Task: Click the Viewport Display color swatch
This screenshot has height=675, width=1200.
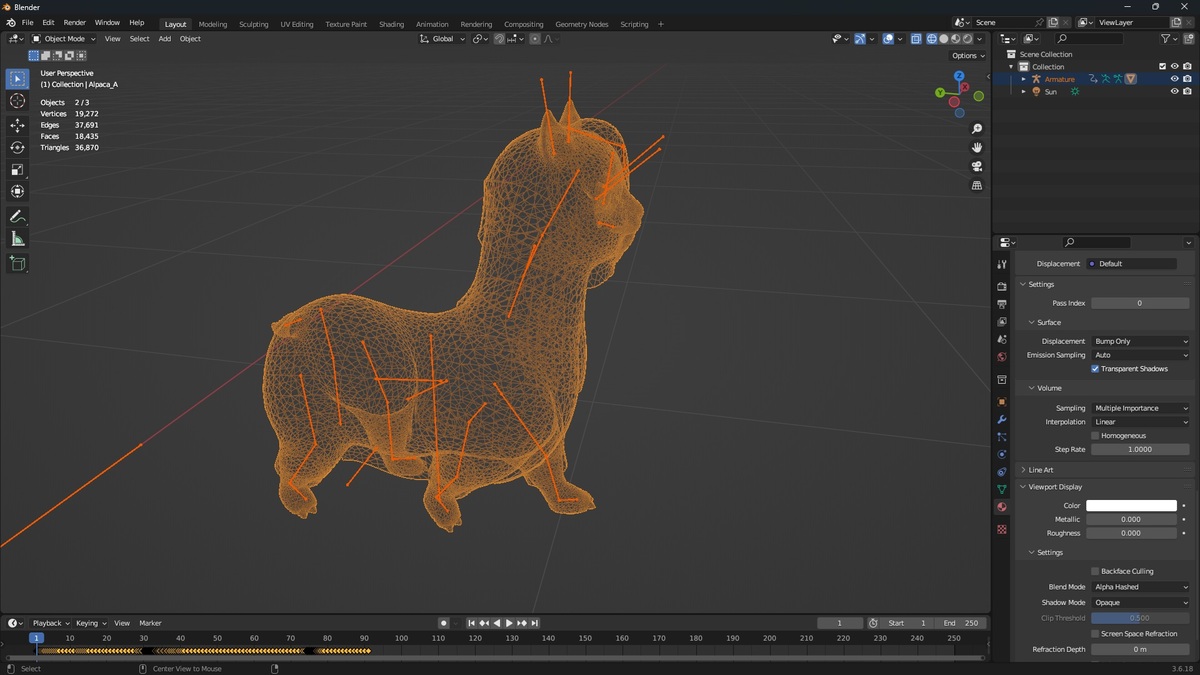Action: 1131,506
